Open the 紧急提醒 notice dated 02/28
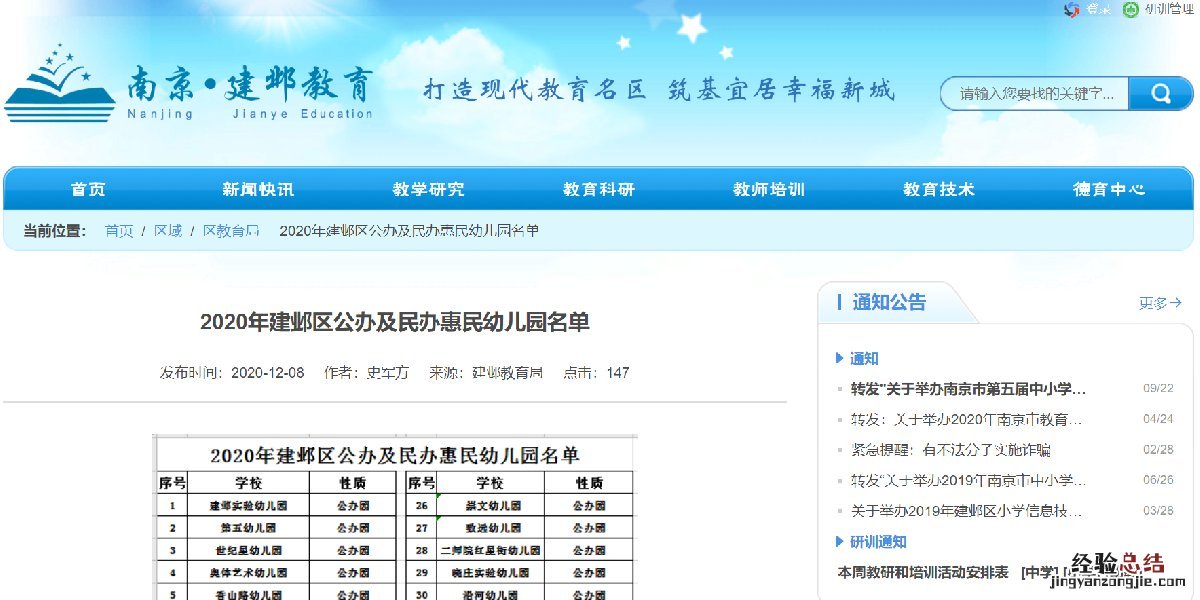 [x=950, y=450]
